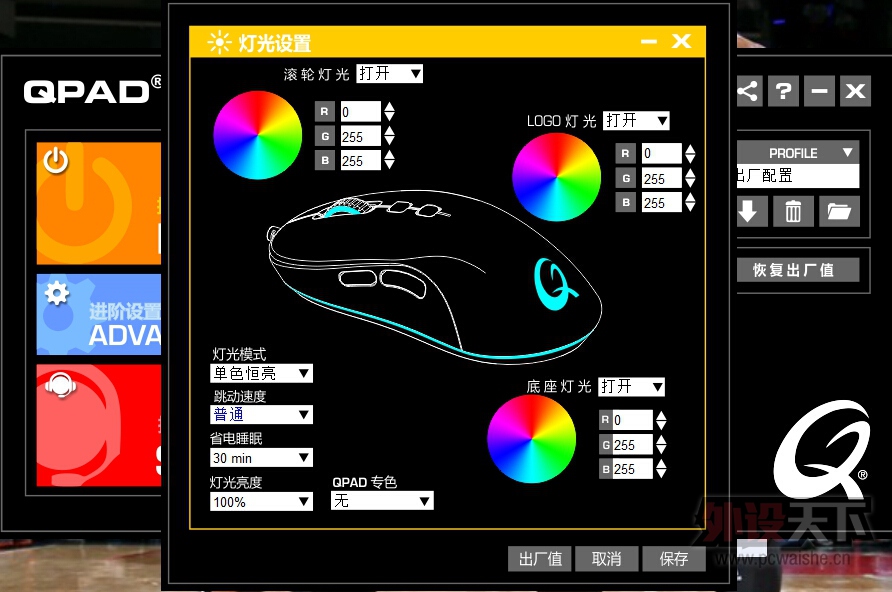
Task: Open profile with the folder icon
Action: click(x=839, y=211)
